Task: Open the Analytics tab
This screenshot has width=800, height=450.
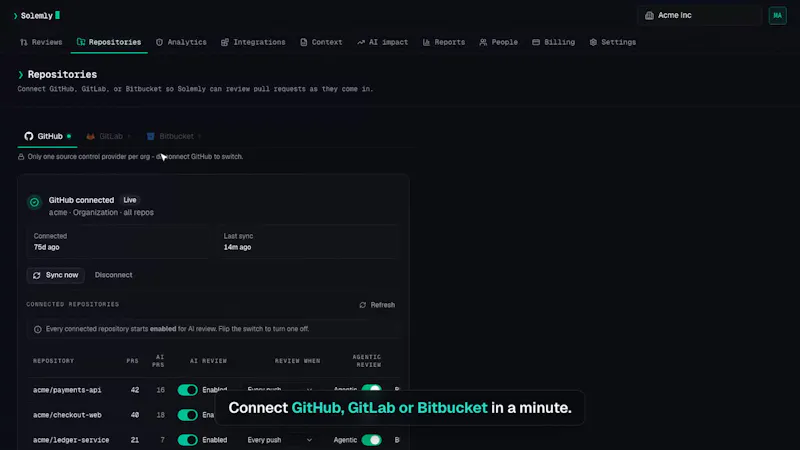Action: (x=181, y=42)
